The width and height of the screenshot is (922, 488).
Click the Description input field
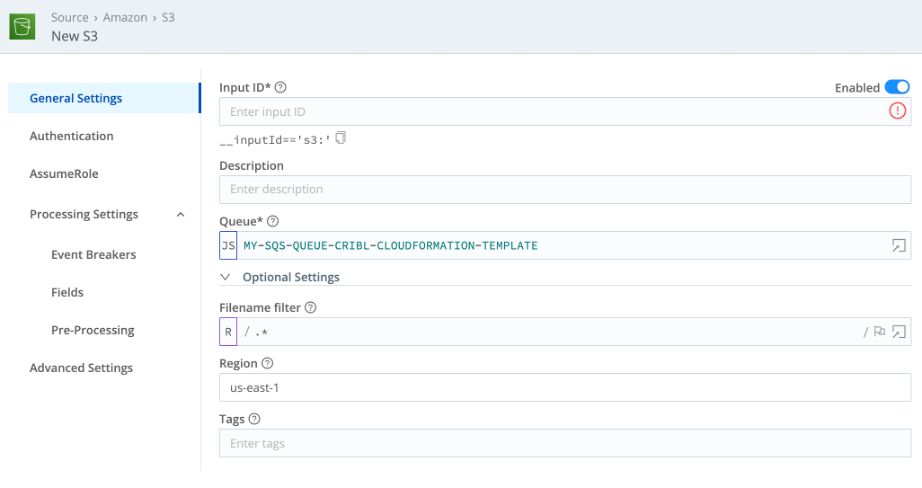point(564,189)
